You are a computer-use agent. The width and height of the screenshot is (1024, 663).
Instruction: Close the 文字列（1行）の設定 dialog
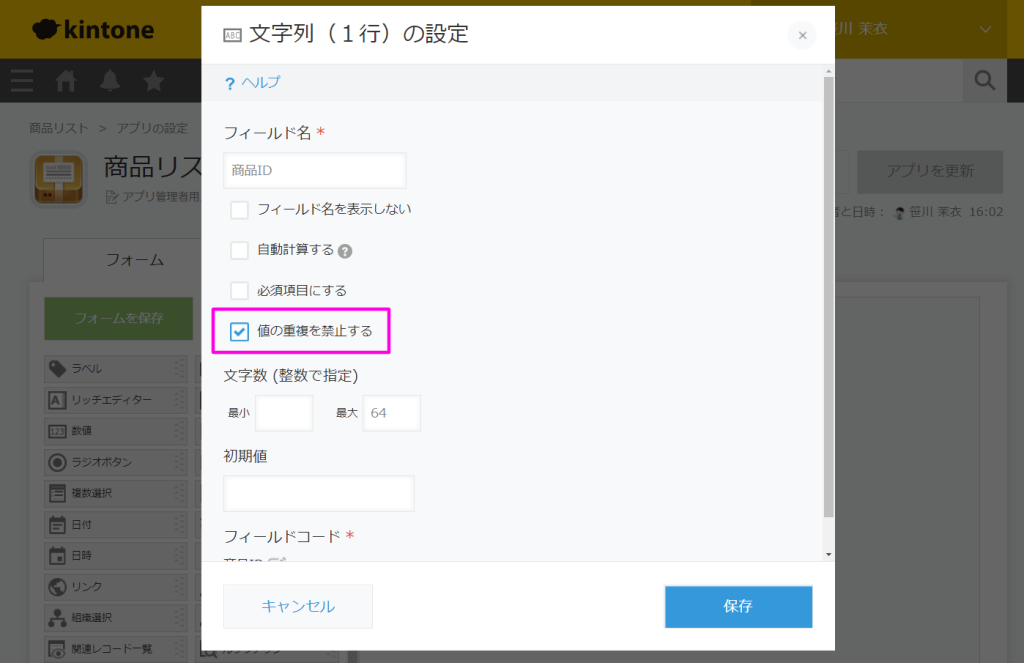tap(803, 35)
